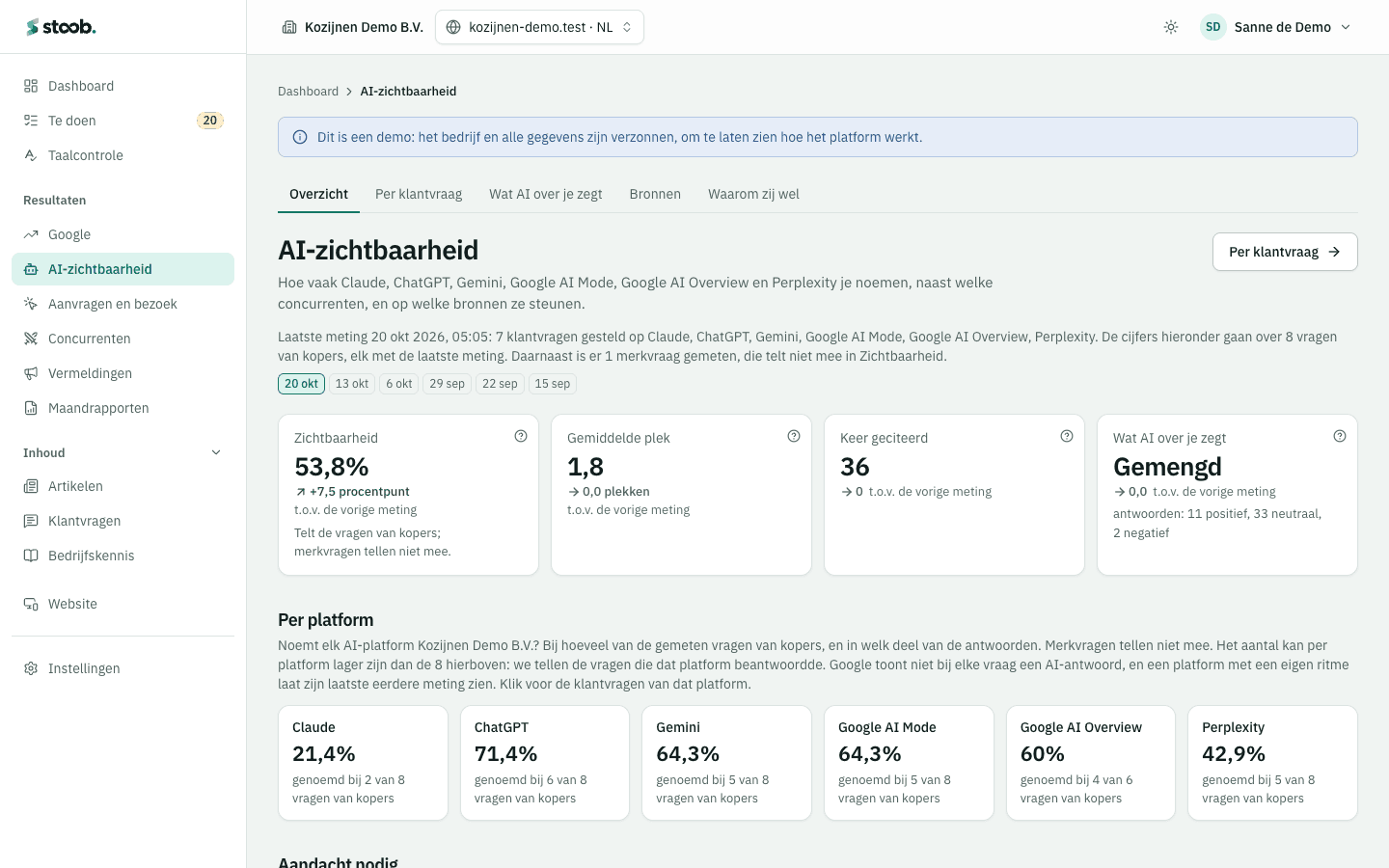Click the Bedrijfskennis book icon
1389x868 pixels.
pos(31,556)
